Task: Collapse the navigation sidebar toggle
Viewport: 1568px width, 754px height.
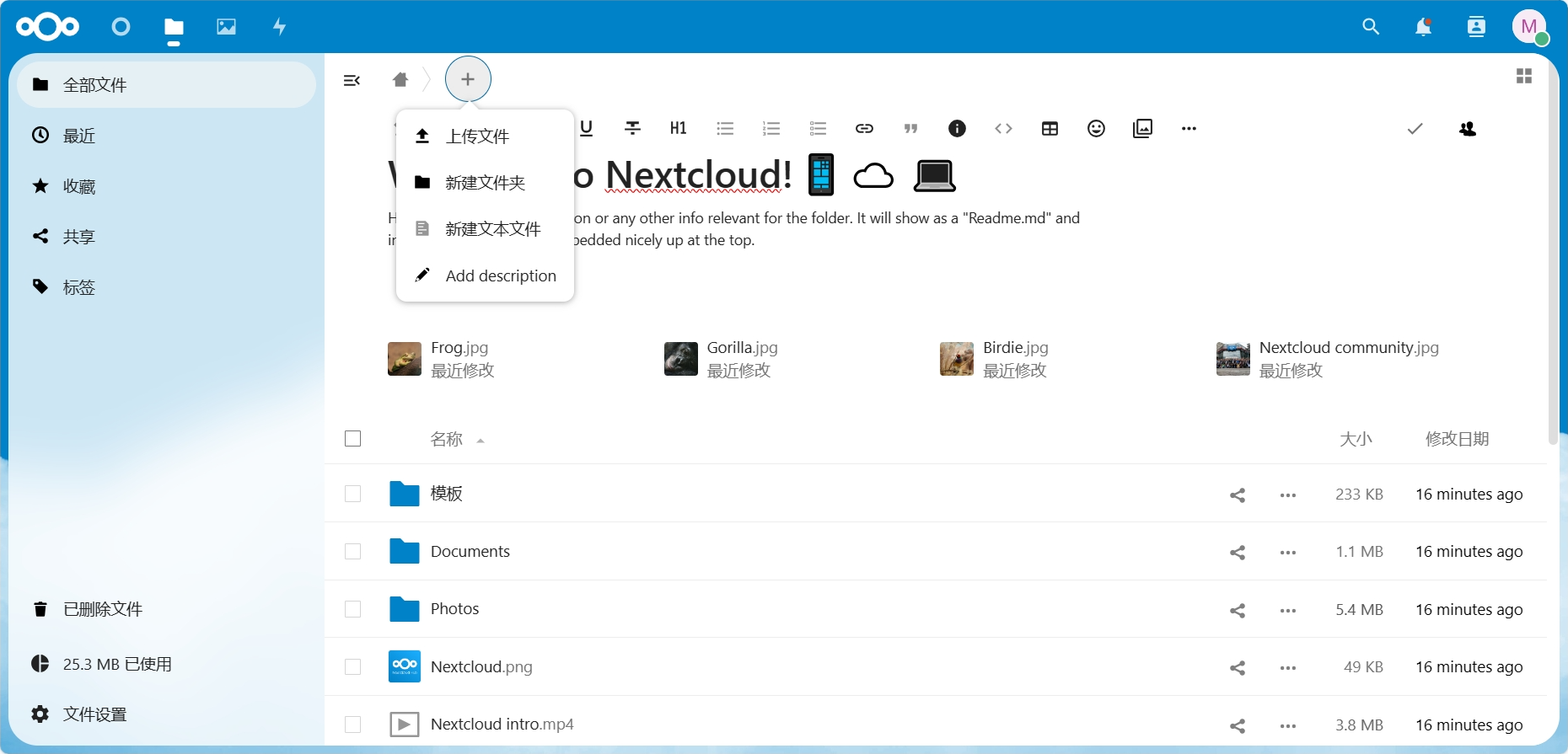Action: (352, 80)
